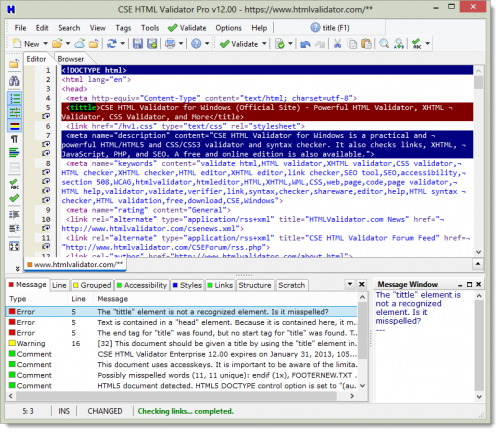Select the Warning row on line 16

182,343
